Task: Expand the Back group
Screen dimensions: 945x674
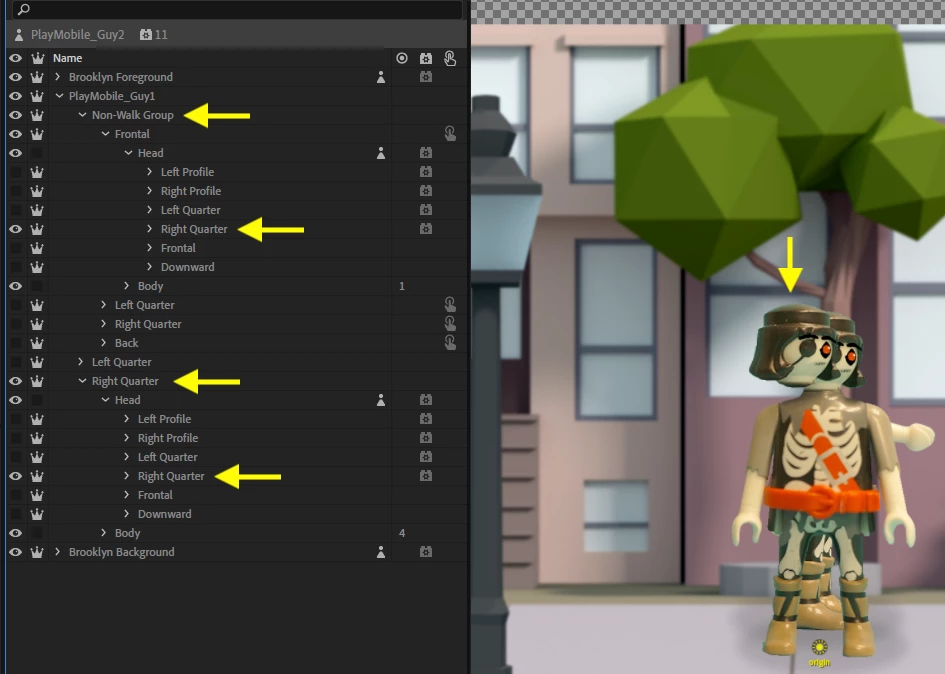Action: tap(104, 343)
